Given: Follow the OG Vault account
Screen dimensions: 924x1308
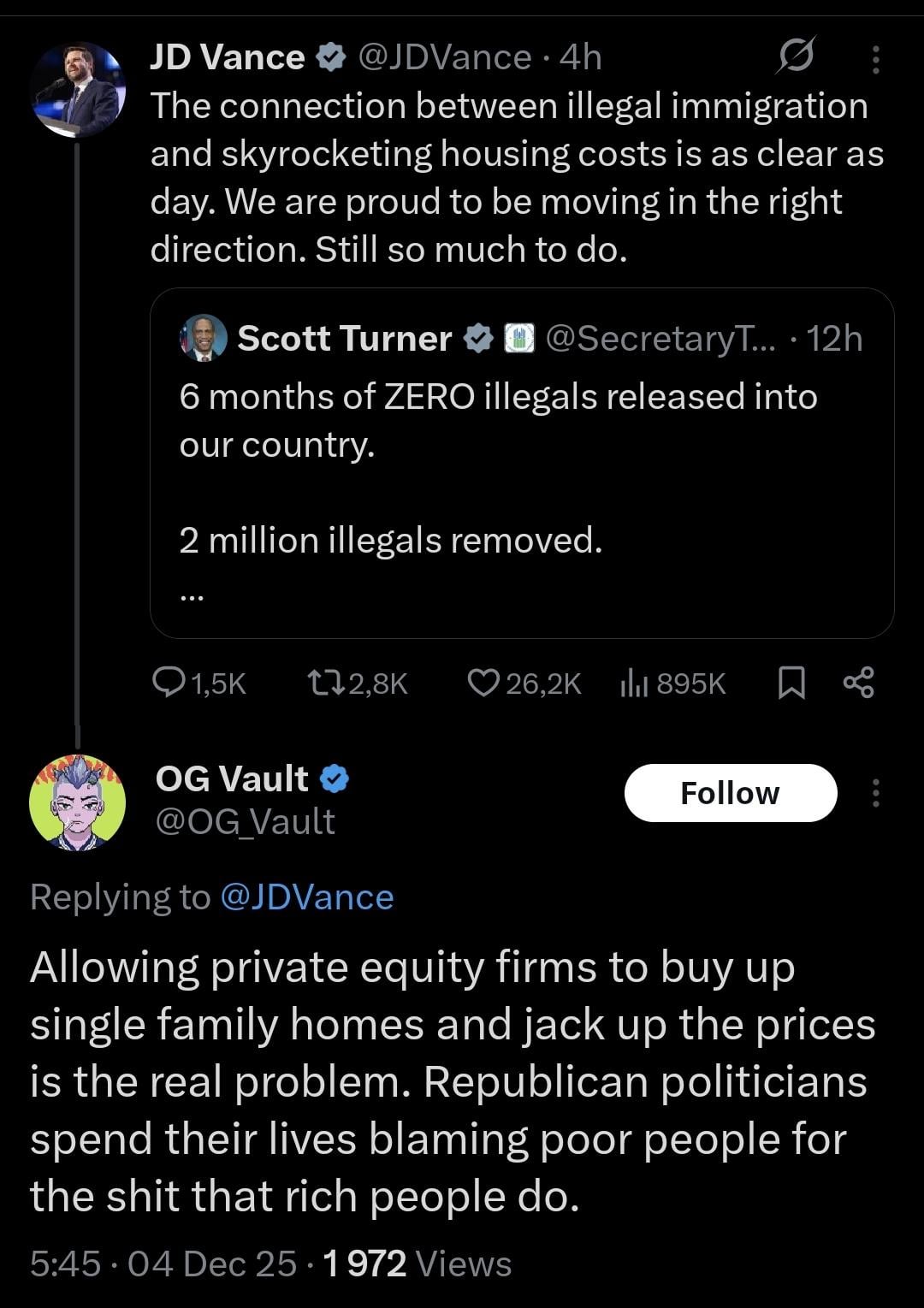Looking at the screenshot, I should 730,793.
